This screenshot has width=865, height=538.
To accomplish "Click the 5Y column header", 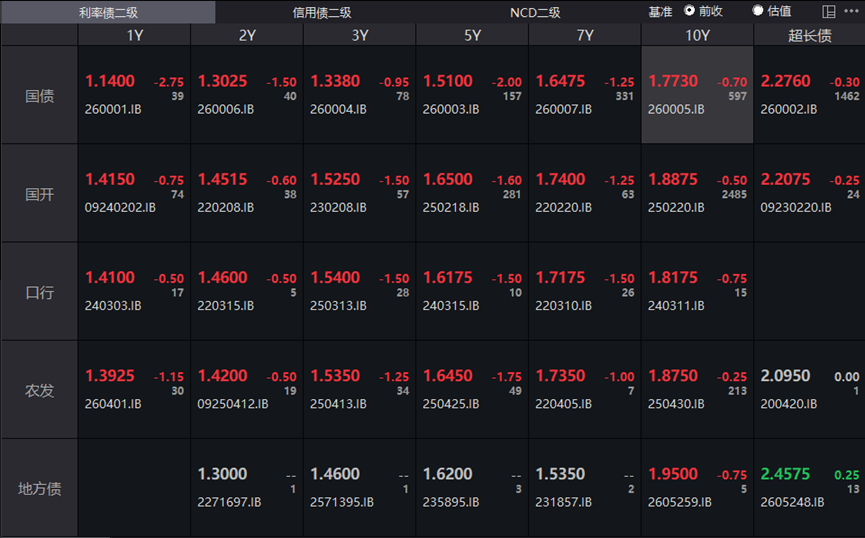I will (x=472, y=35).
